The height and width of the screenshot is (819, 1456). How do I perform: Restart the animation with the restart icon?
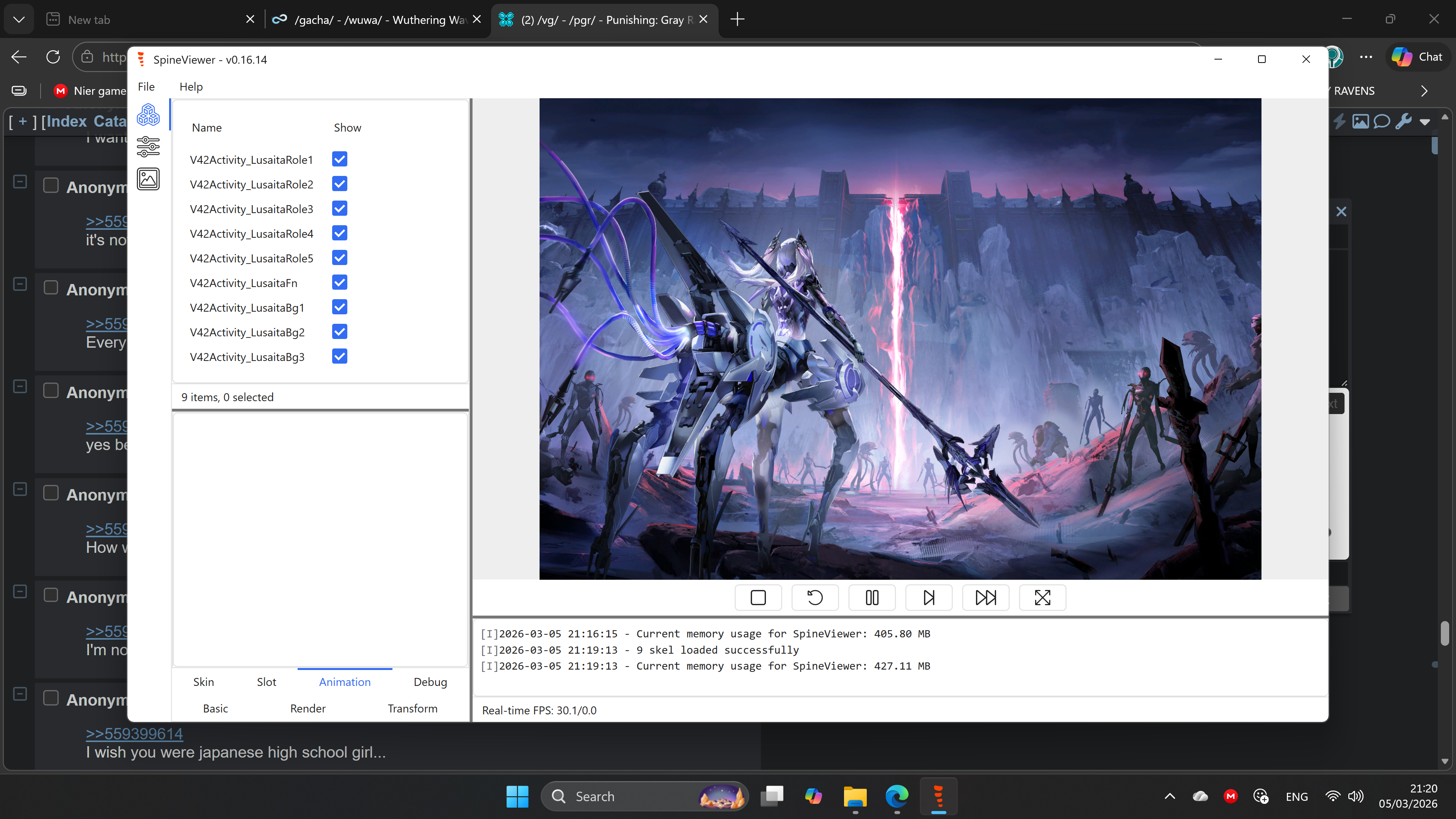click(815, 598)
